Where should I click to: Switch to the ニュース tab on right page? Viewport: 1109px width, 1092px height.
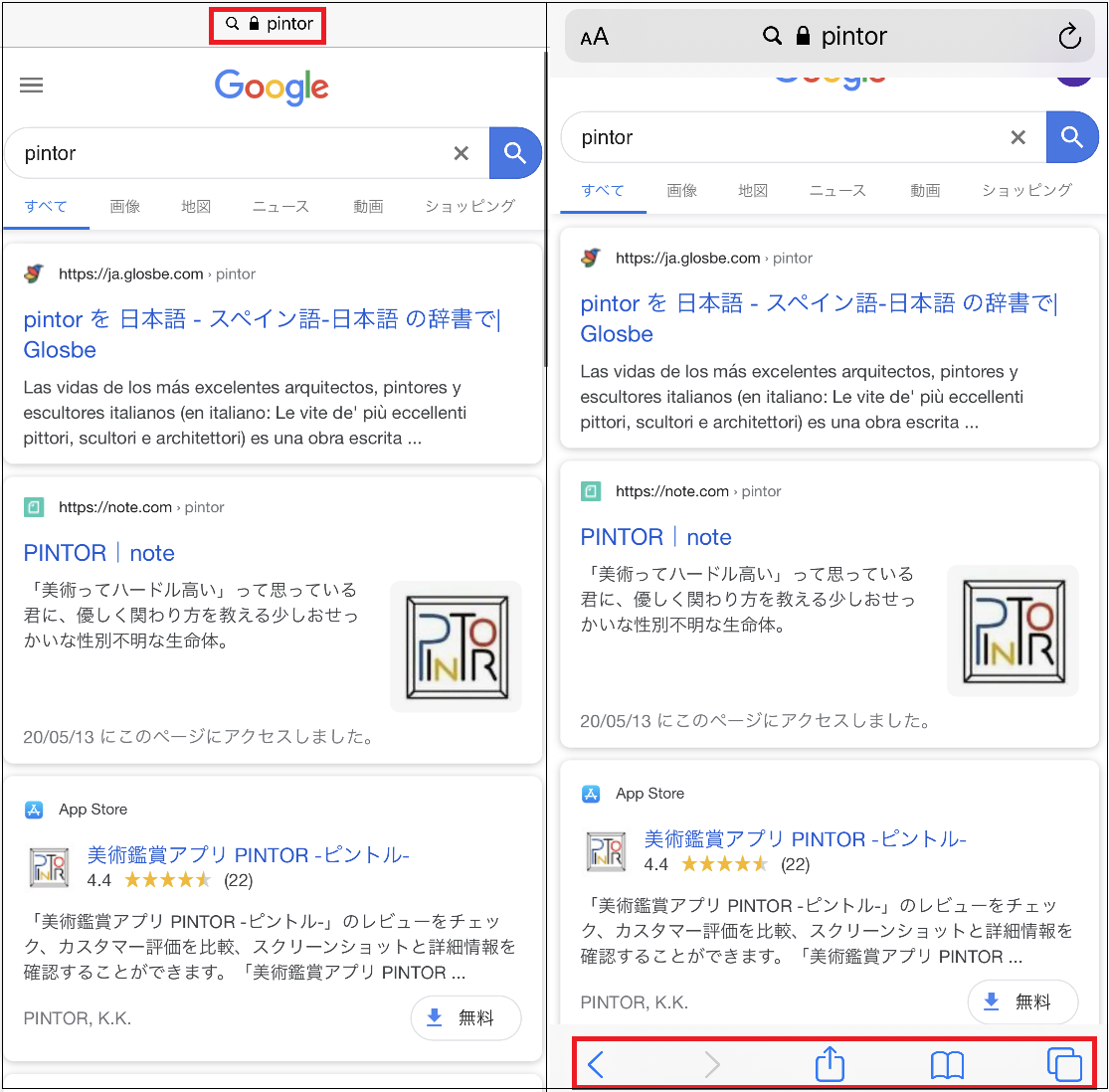[837, 191]
